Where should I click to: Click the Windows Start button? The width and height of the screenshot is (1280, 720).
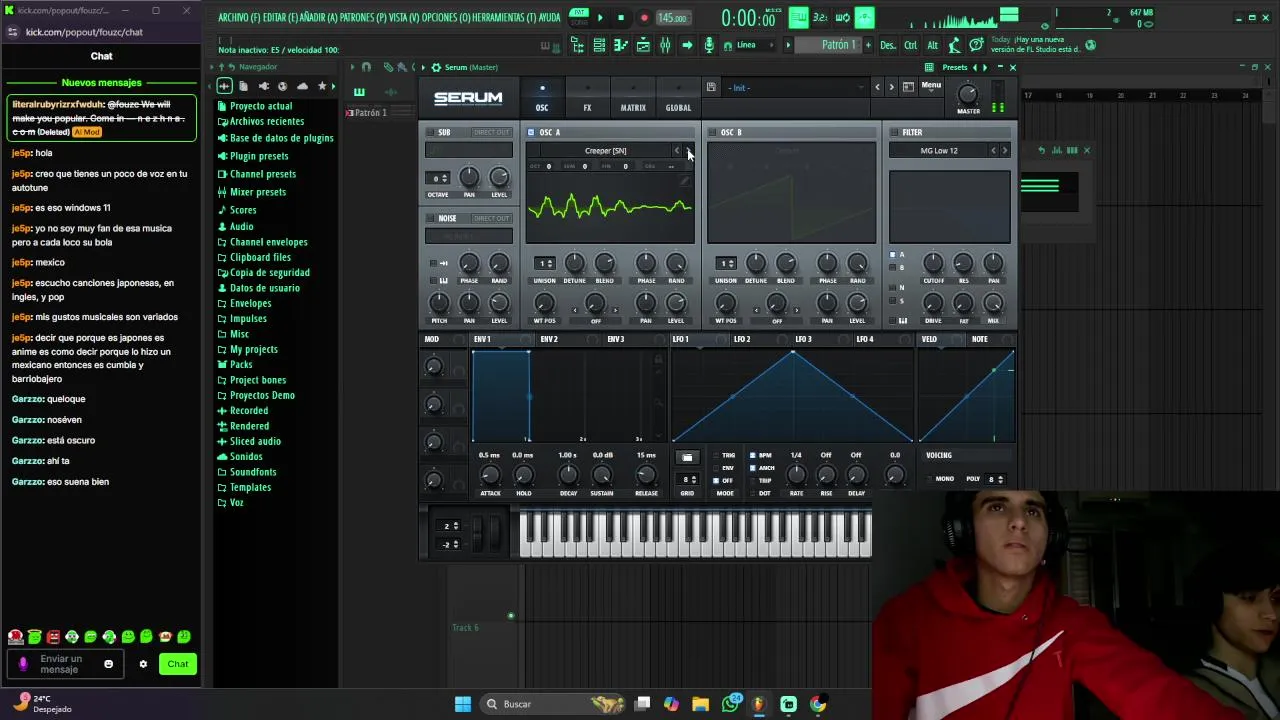pos(463,704)
